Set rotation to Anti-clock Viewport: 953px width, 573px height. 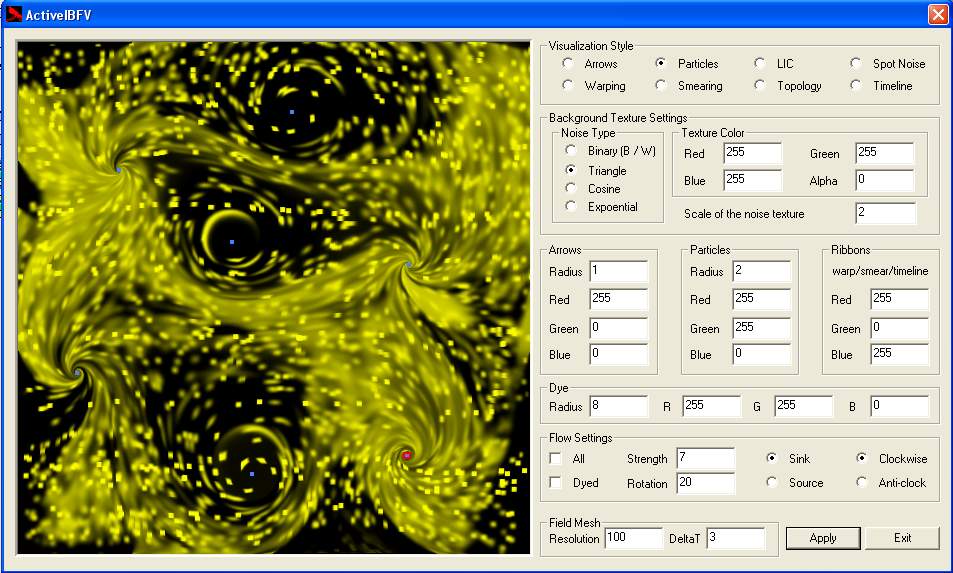tap(862, 483)
